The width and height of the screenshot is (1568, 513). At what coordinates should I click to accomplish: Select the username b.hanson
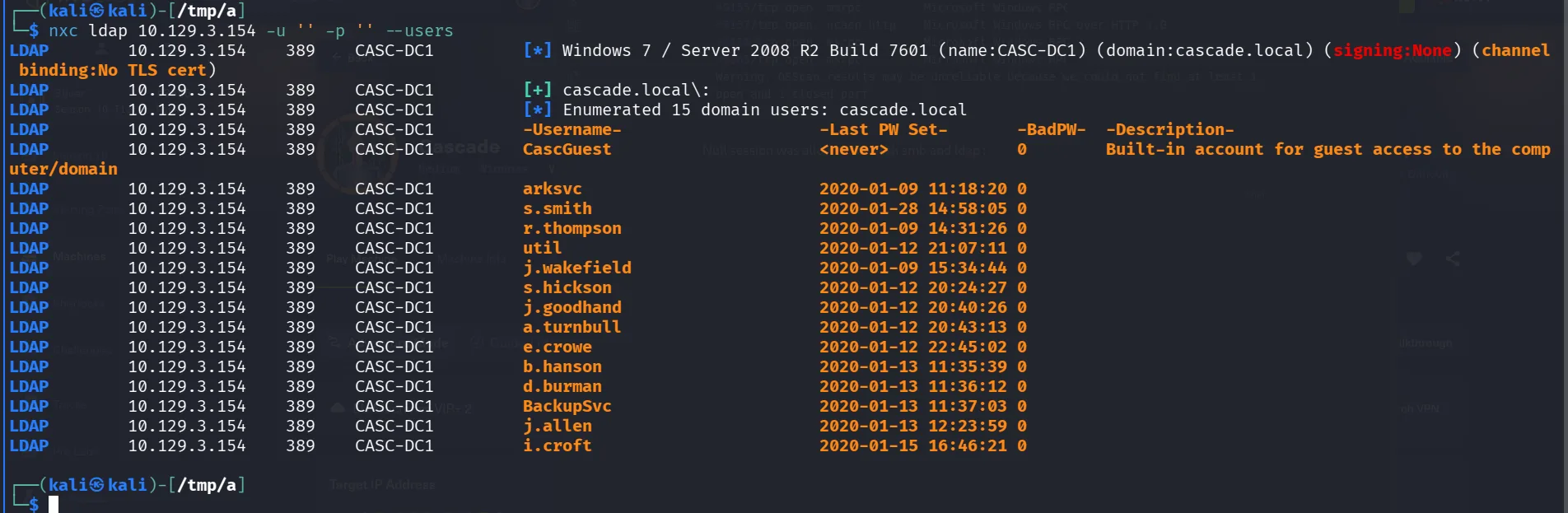(x=562, y=366)
